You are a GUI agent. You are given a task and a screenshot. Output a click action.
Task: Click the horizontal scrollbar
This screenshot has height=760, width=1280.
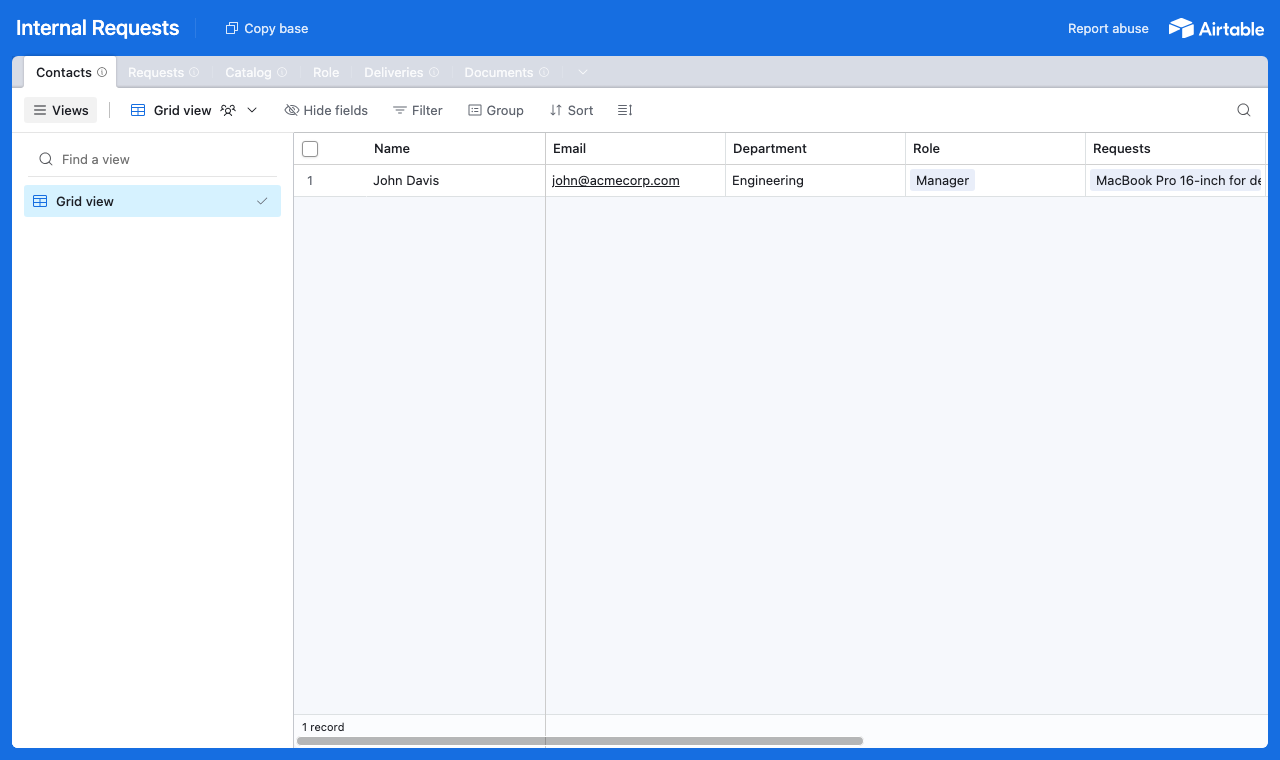[x=580, y=741]
